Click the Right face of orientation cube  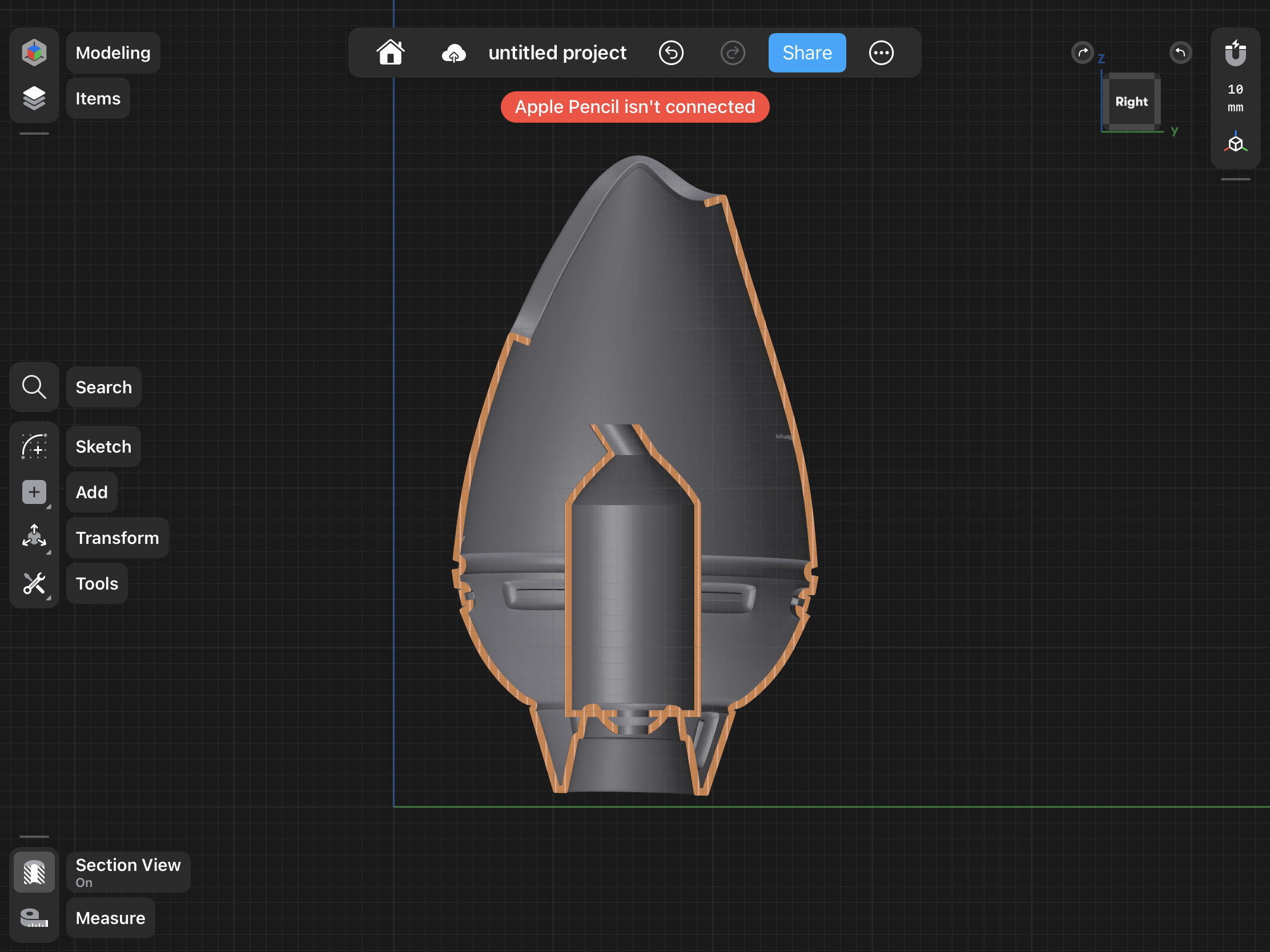(x=1131, y=102)
